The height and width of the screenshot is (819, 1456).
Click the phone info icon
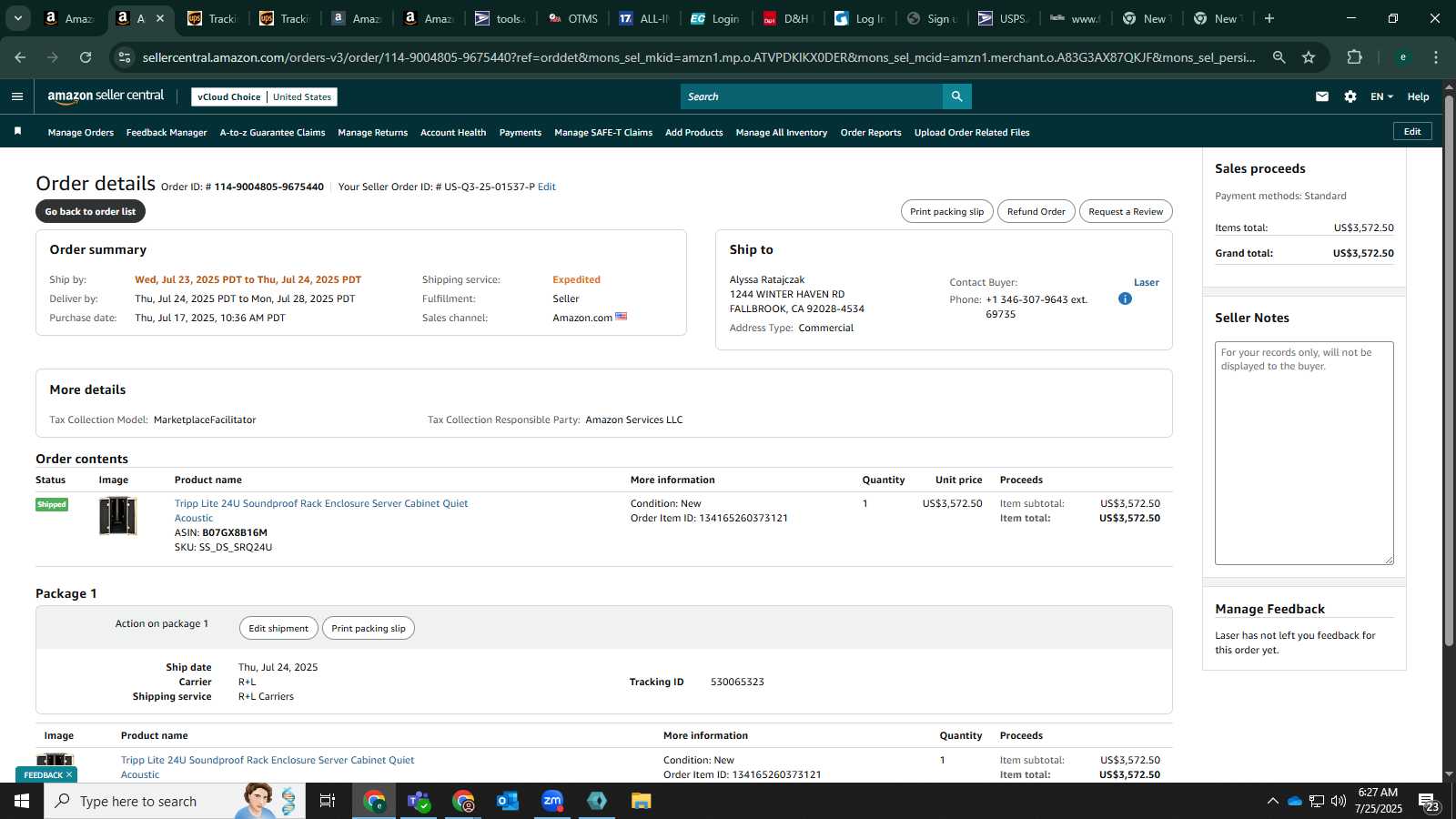1125,298
